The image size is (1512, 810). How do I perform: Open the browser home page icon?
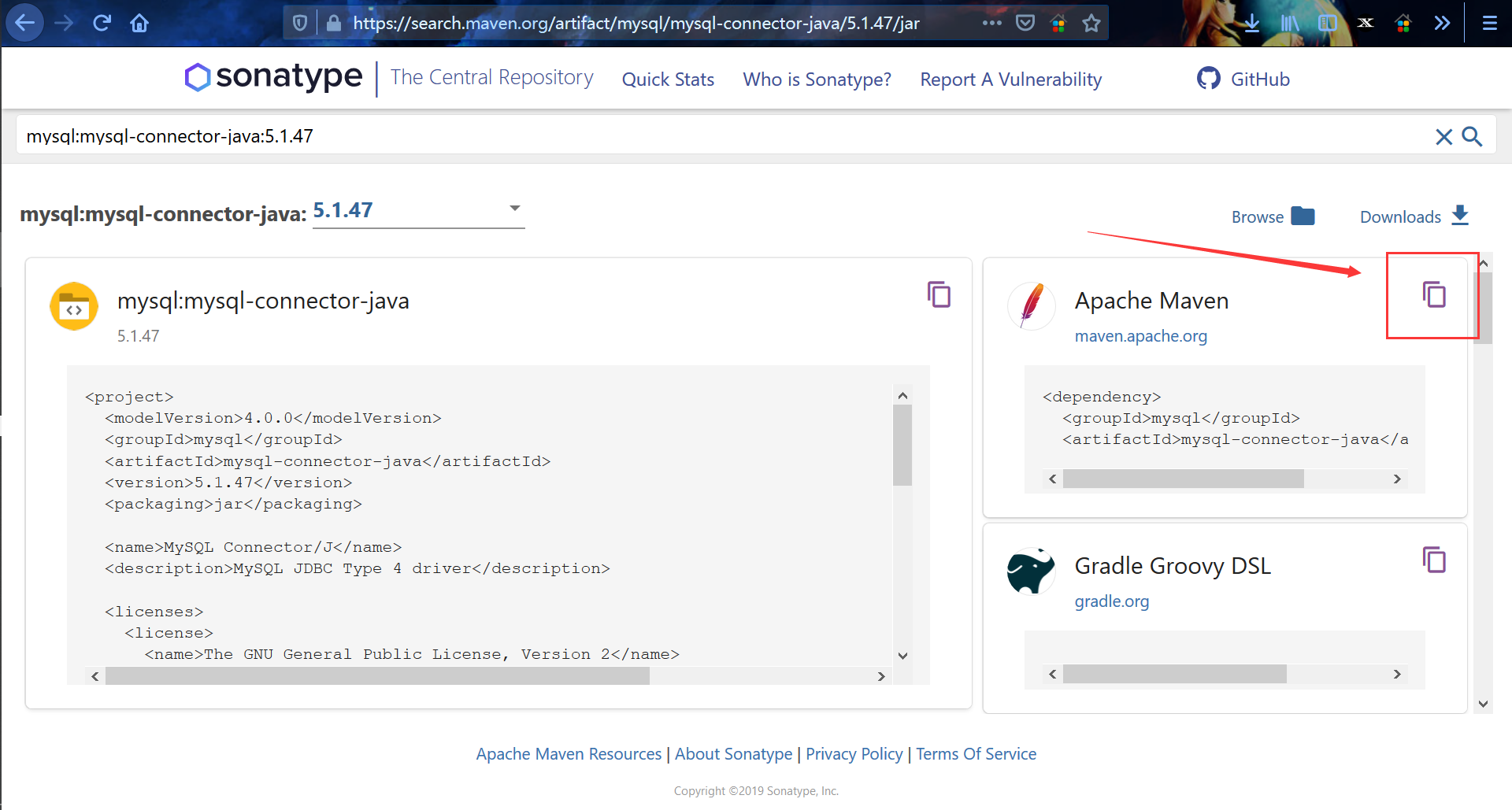pyautogui.click(x=139, y=23)
